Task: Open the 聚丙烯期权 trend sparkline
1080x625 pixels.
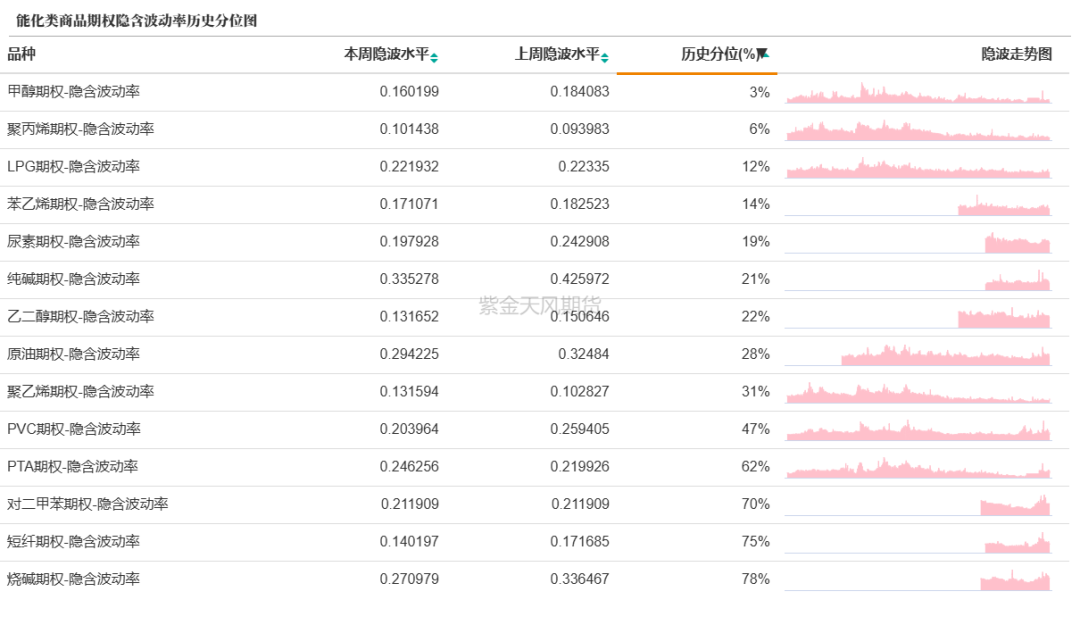Action: click(918, 131)
